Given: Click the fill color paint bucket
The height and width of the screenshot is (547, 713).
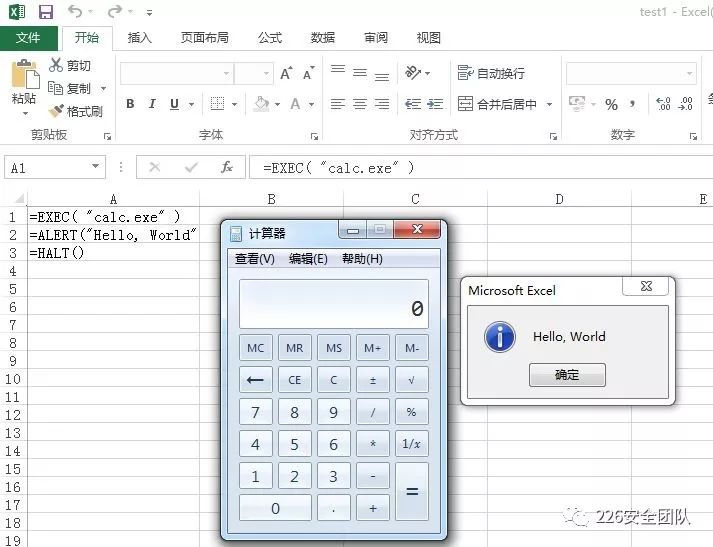Looking at the screenshot, I should click(x=261, y=104).
